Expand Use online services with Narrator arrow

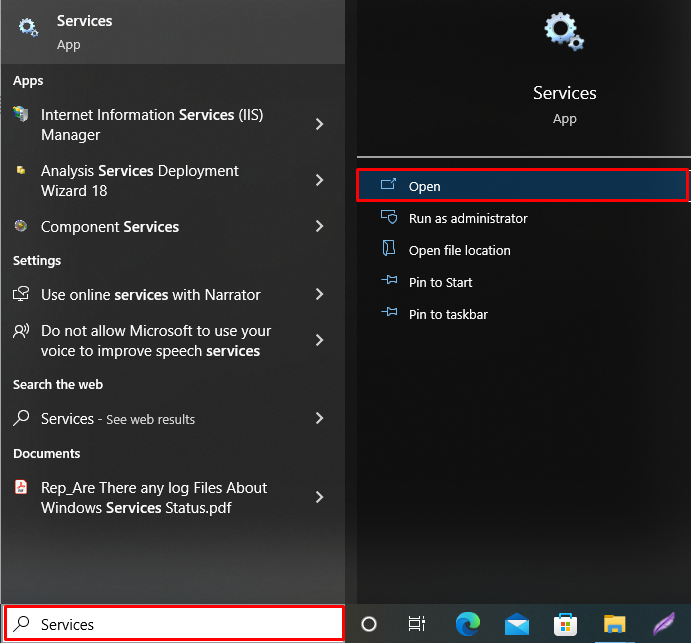[319, 294]
